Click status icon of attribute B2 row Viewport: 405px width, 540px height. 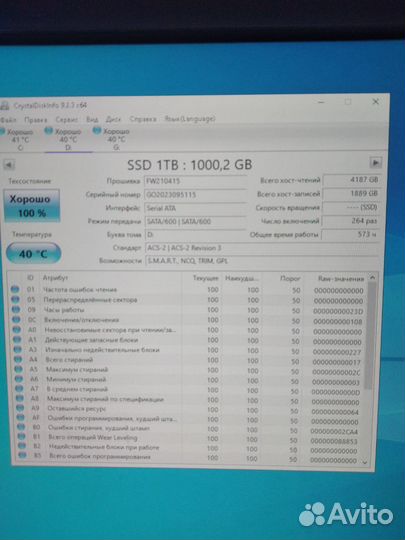[x=22, y=446]
